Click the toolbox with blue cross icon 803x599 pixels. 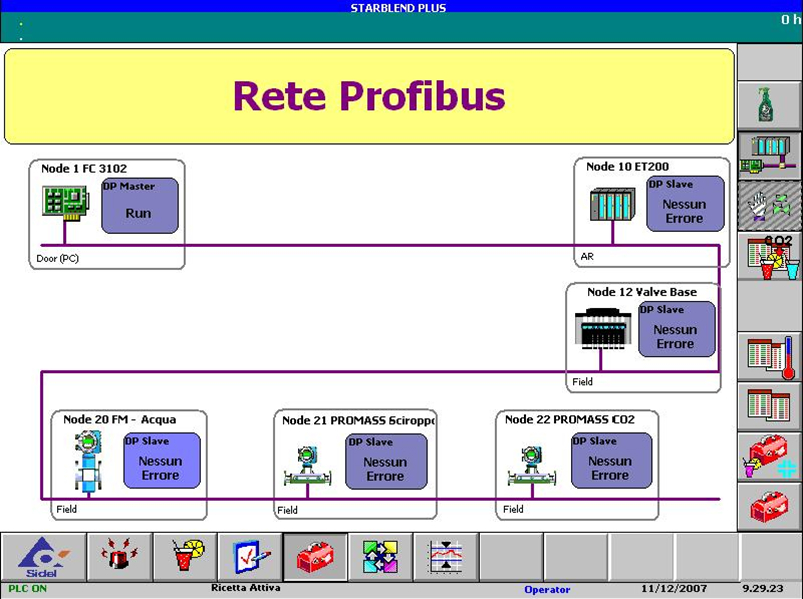[x=769, y=456]
